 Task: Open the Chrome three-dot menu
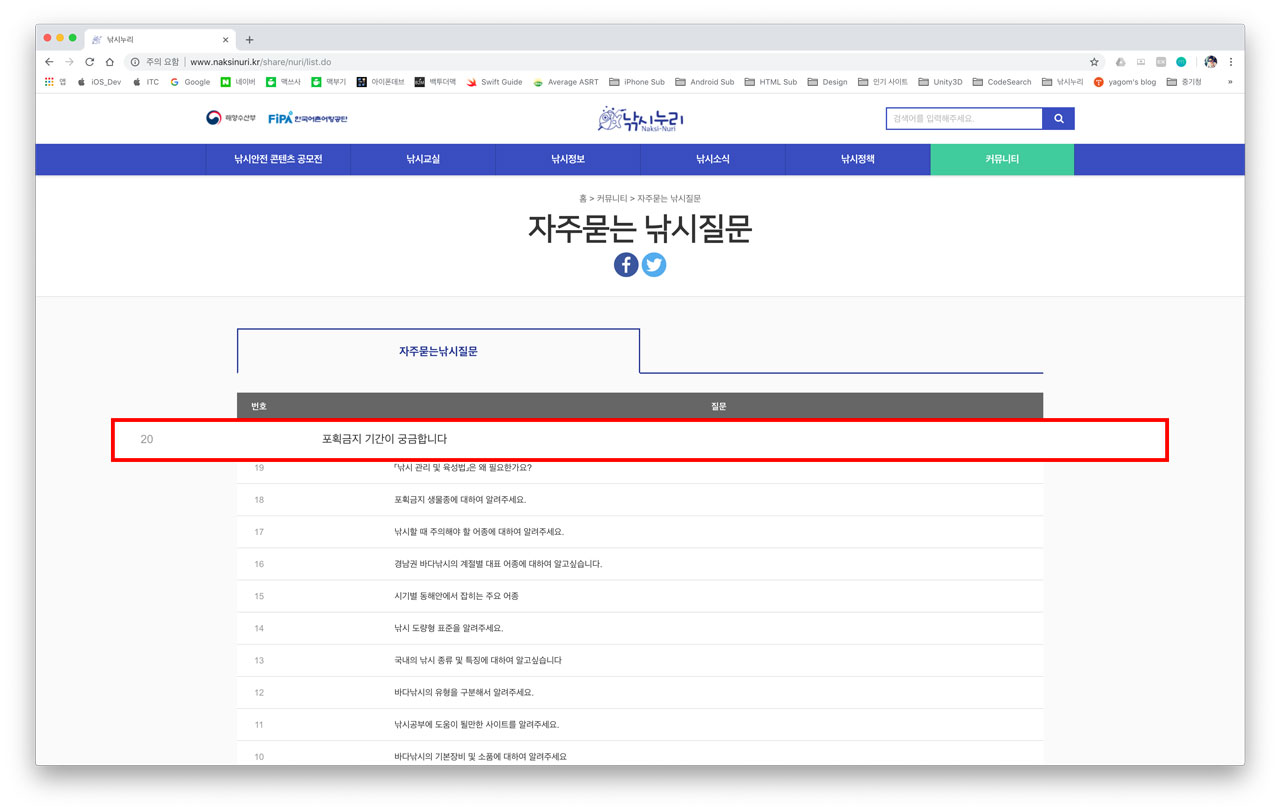point(1231,60)
